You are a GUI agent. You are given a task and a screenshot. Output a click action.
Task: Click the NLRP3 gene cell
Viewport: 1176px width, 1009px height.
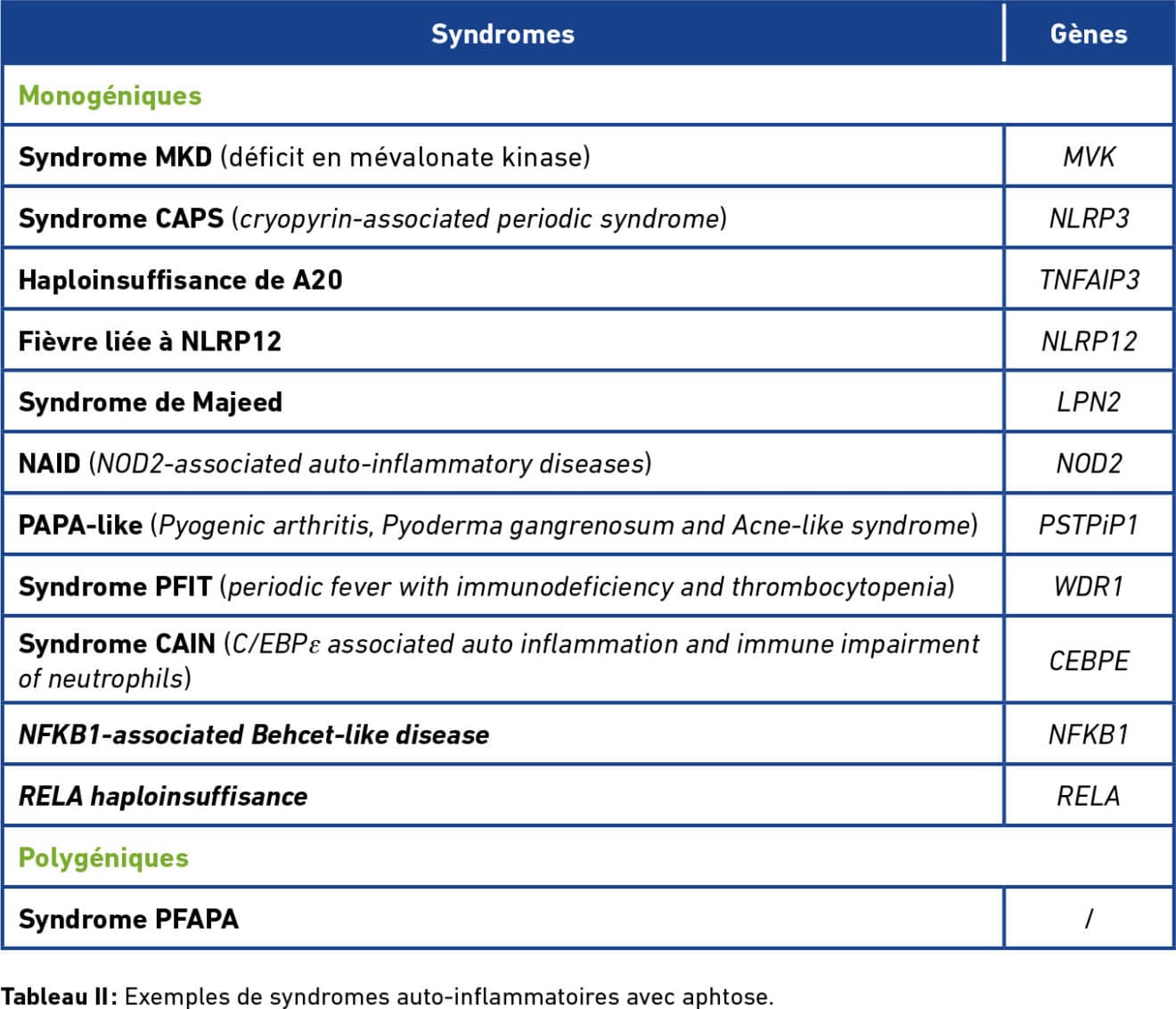[x=1088, y=218]
